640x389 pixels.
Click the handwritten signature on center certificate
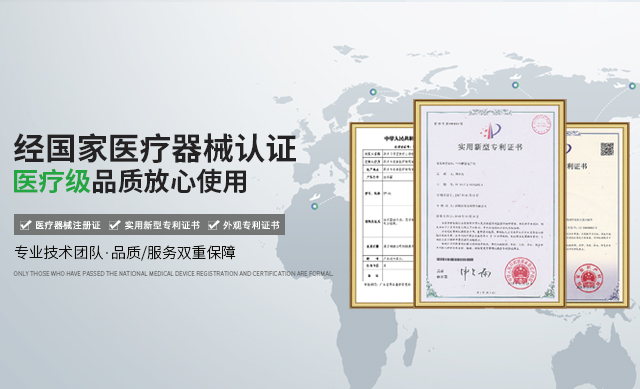tap(475, 273)
